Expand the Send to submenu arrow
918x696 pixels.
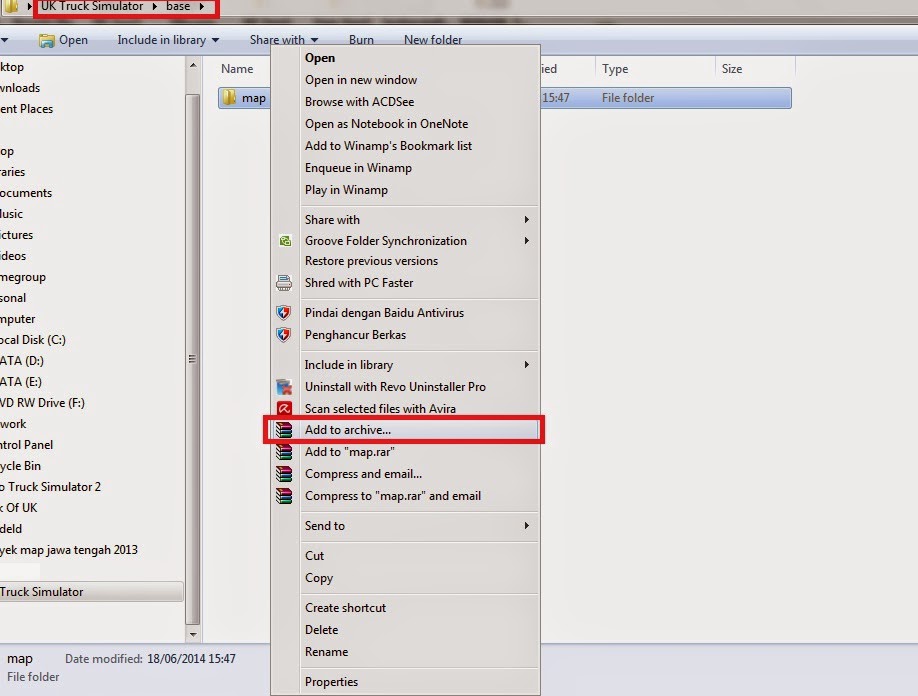click(527, 526)
